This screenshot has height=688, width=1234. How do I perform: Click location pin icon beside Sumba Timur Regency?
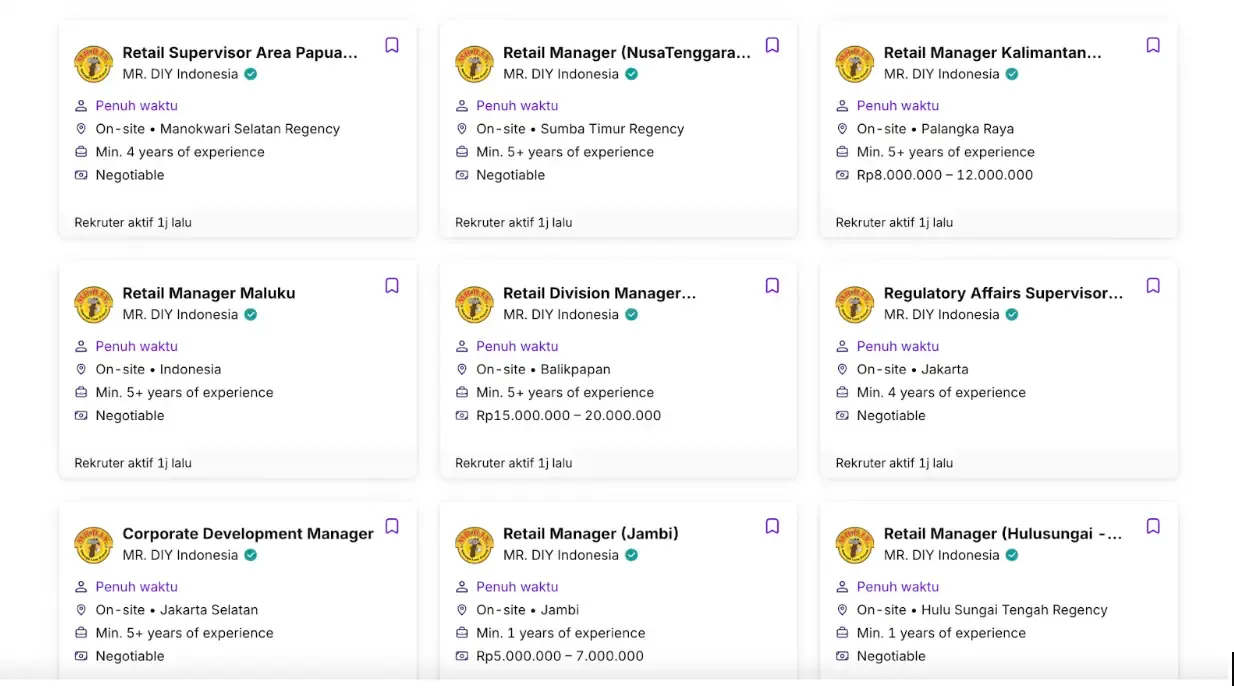click(x=462, y=129)
